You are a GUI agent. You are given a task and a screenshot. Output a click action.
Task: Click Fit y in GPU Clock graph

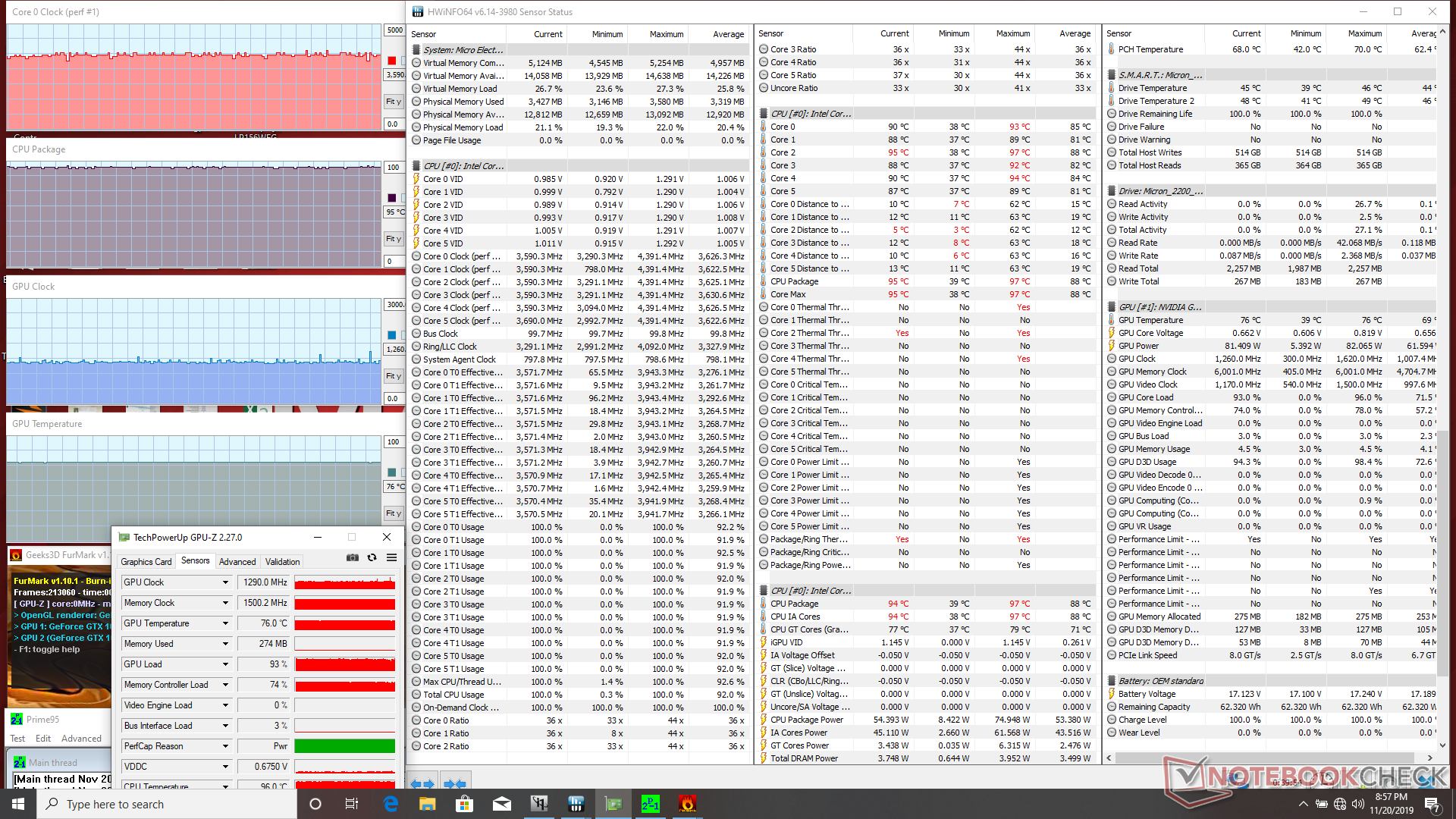tap(394, 376)
